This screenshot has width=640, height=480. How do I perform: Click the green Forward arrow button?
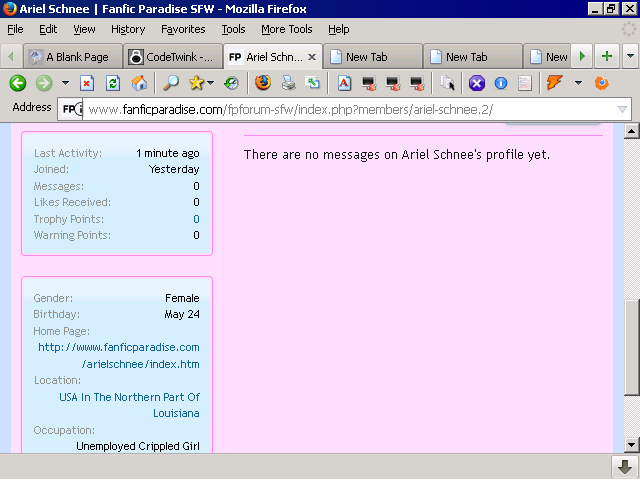pyautogui.click(x=44, y=83)
